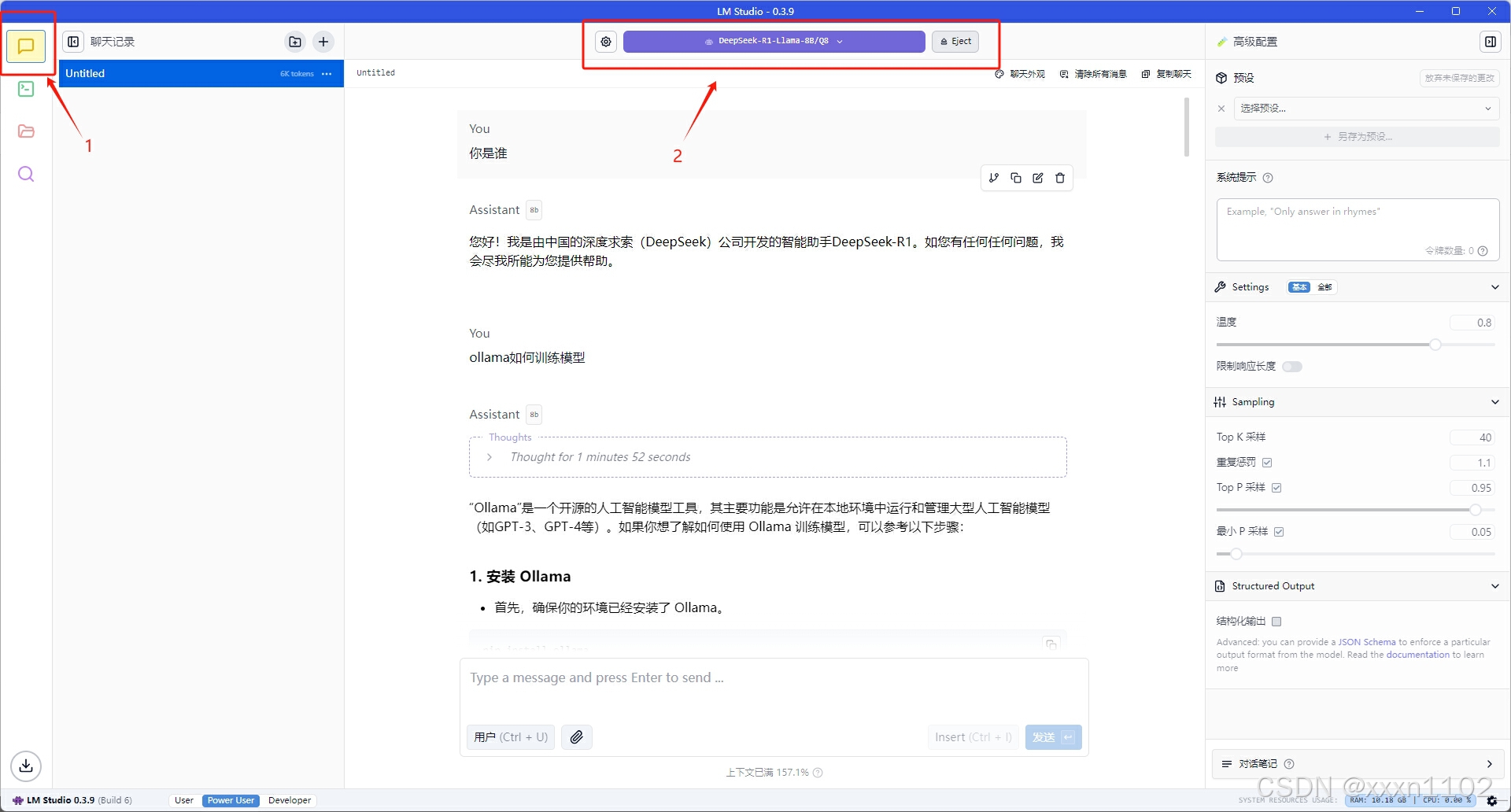Select the Untitled chat in history
The width and height of the screenshot is (1511, 812).
point(201,74)
